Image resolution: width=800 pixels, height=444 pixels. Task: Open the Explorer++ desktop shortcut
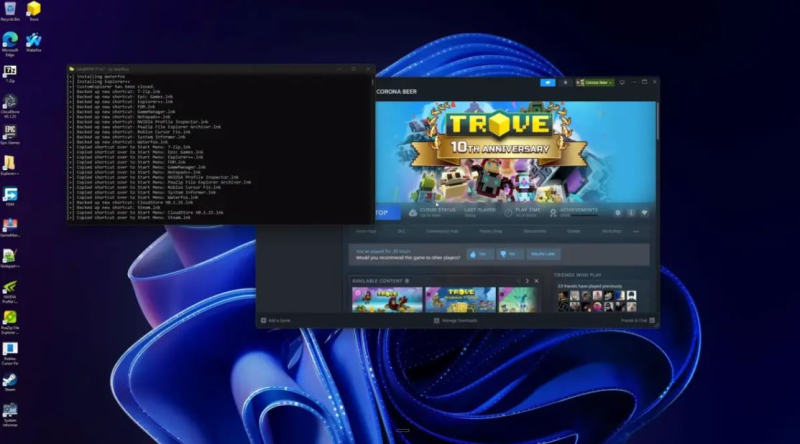pos(10,166)
